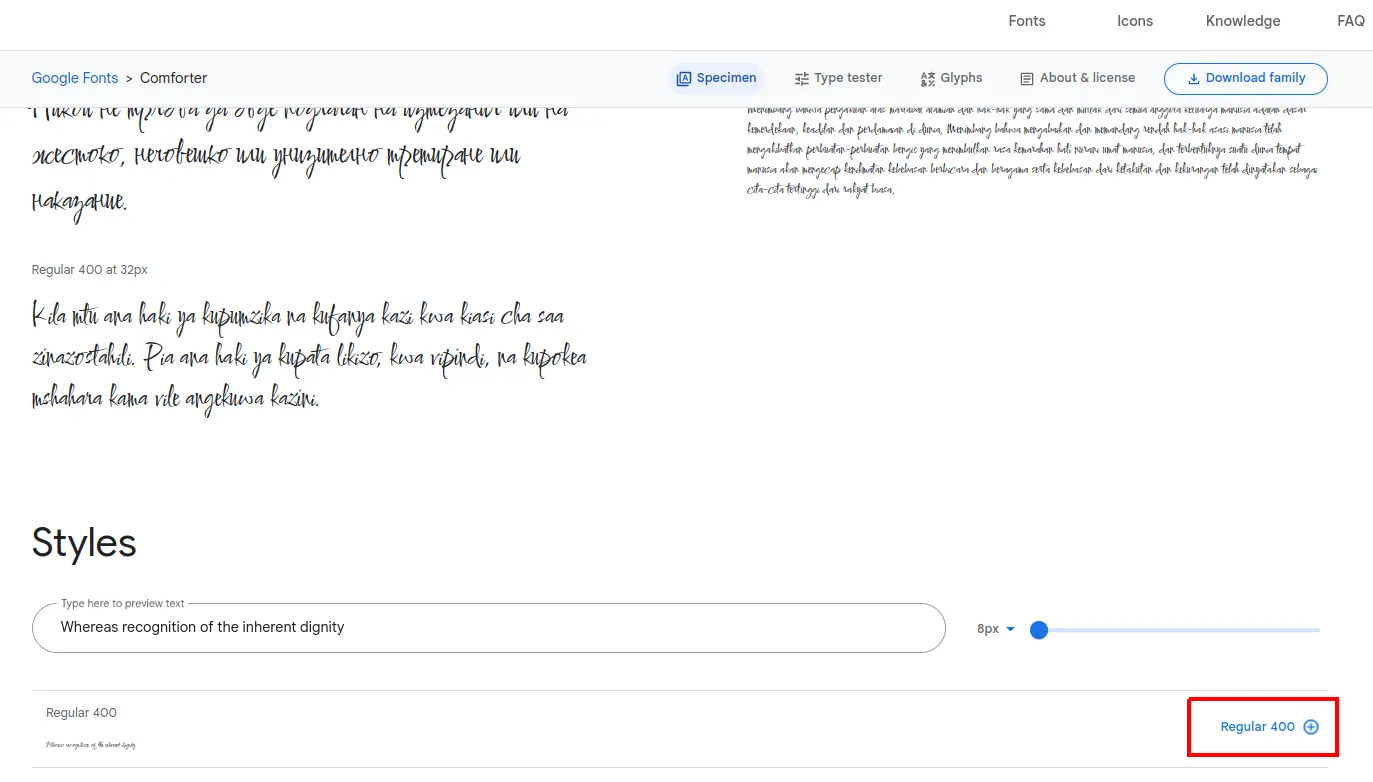Click the Comforter breadcrumb text
This screenshot has width=1373, height=782.
174,78
